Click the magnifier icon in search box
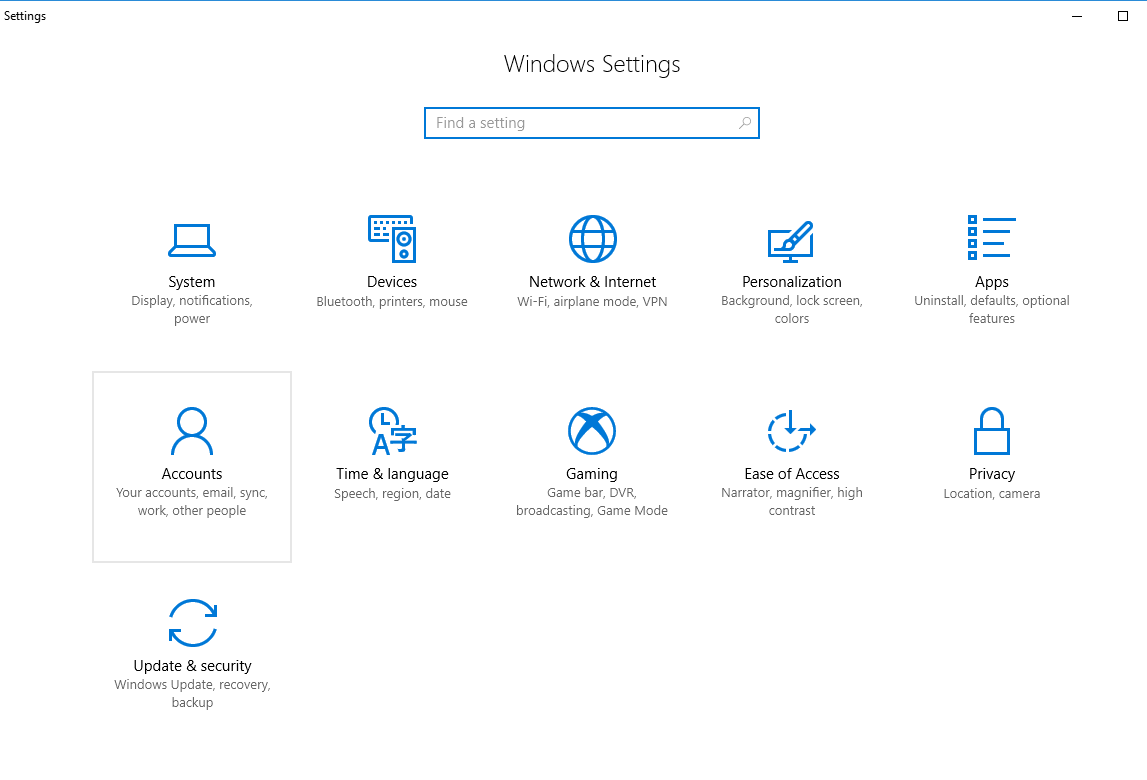Image resolution: width=1147 pixels, height=780 pixels. [745, 123]
